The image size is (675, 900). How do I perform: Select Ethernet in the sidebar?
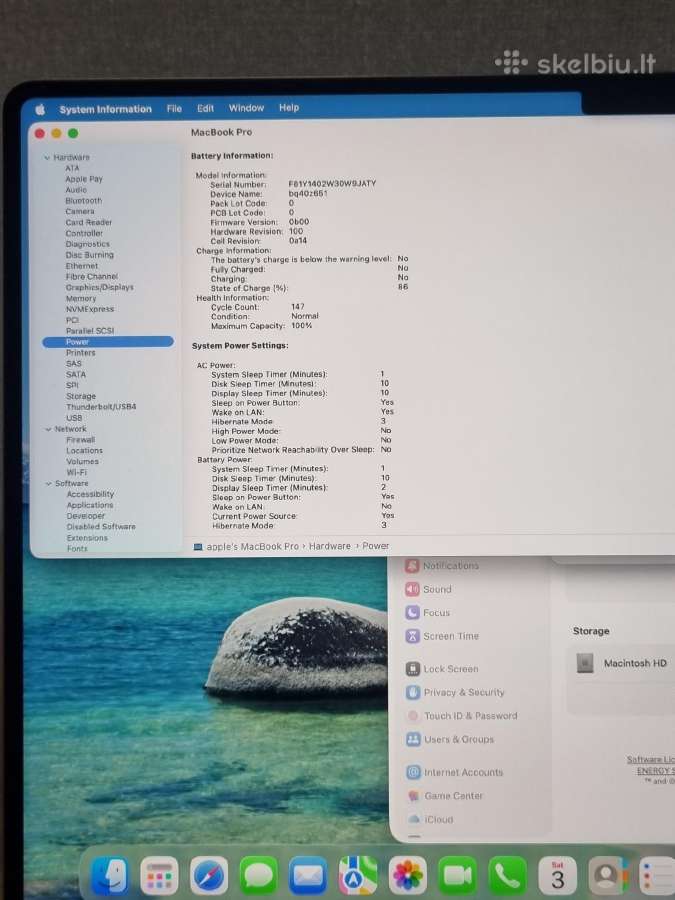82,266
